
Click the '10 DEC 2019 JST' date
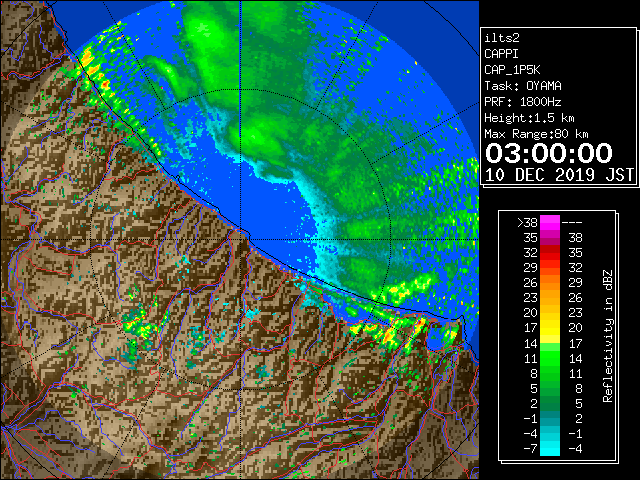(x=559, y=175)
